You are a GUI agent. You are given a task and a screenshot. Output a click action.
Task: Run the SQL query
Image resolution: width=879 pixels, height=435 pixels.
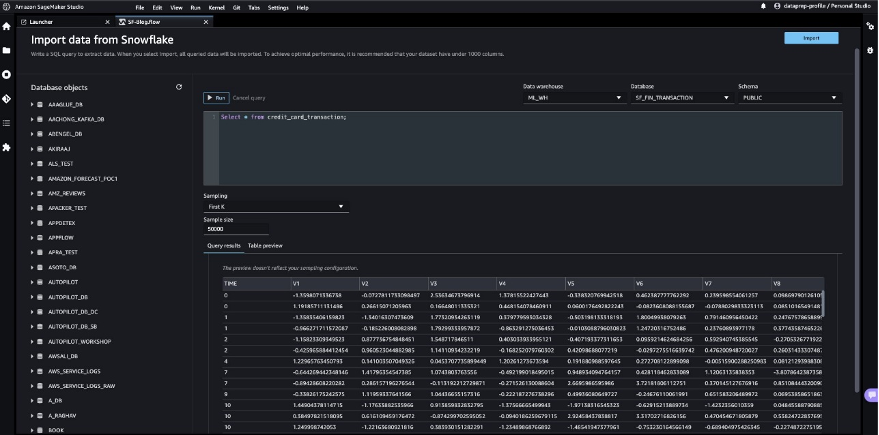click(x=216, y=98)
